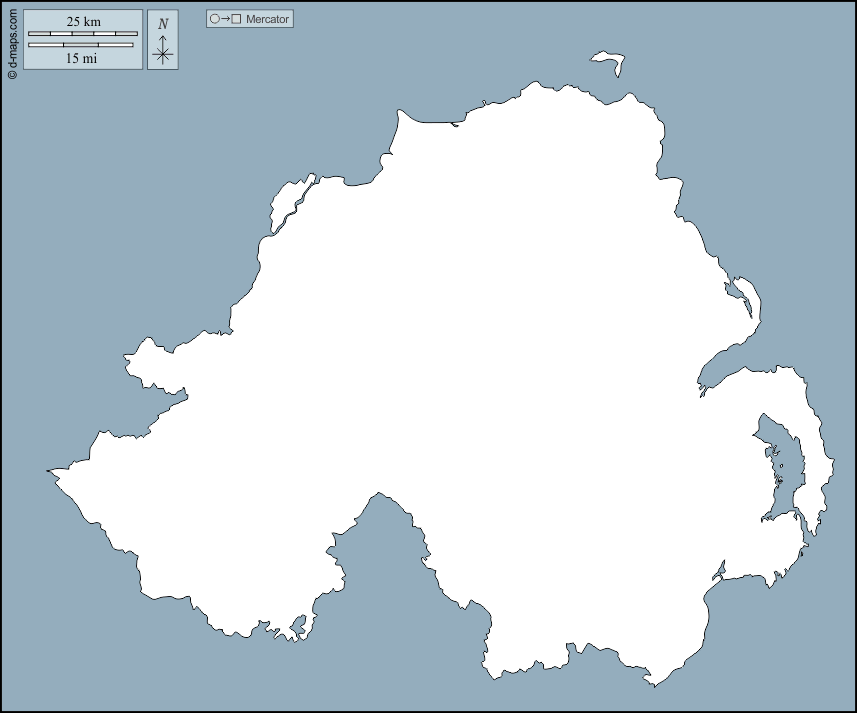Click the small inlet on the southeast coast
The width and height of the screenshot is (857, 713).
point(716,574)
